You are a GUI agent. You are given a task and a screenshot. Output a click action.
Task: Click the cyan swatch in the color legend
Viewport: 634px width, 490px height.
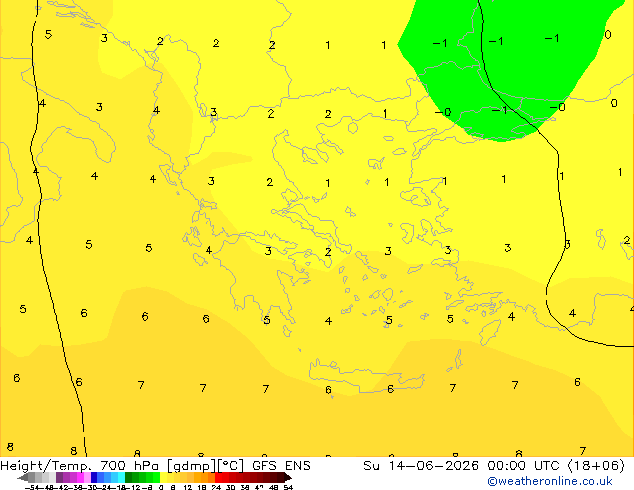pyautogui.click(x=121, y=477)
